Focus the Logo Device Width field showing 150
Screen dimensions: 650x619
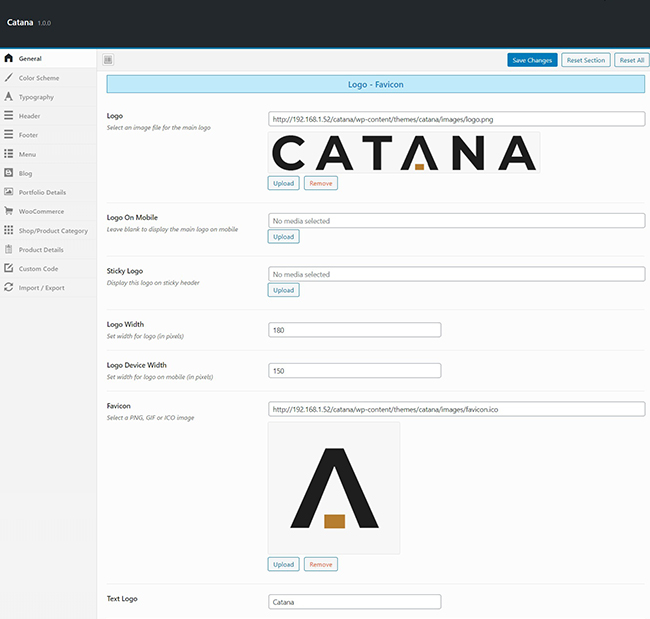pyautogui.click(x=355, y=371)
